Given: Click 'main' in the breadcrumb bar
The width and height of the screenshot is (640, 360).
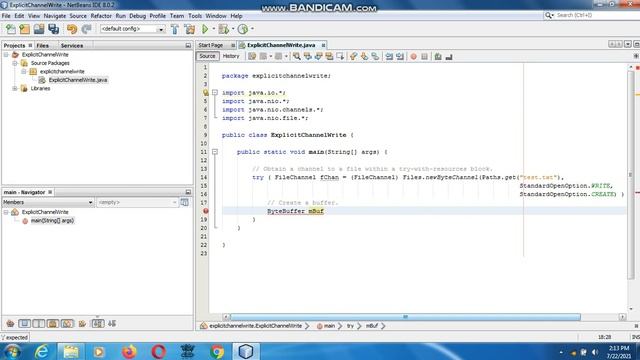Looking at the screenshot, I should [x=329, y=326].
